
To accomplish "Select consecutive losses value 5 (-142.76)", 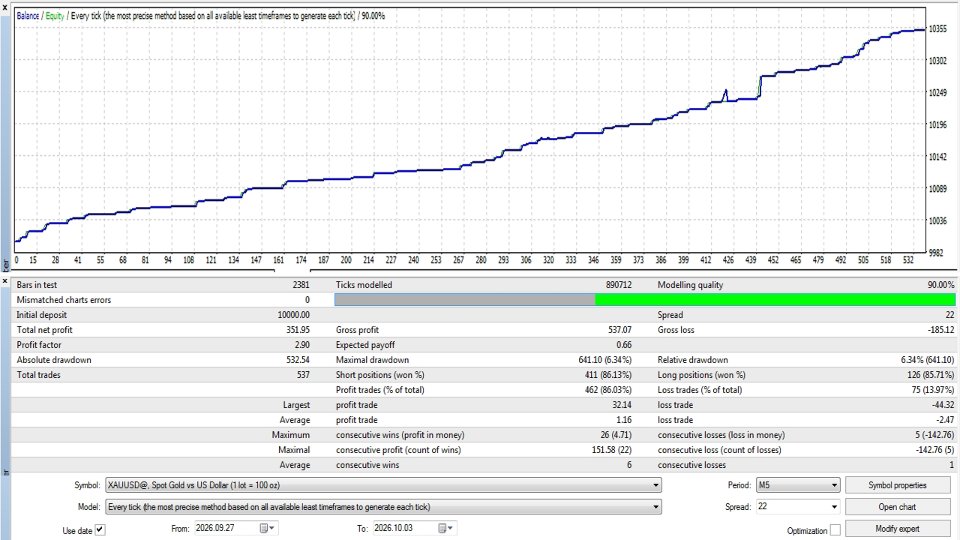I will coord(934,435).
